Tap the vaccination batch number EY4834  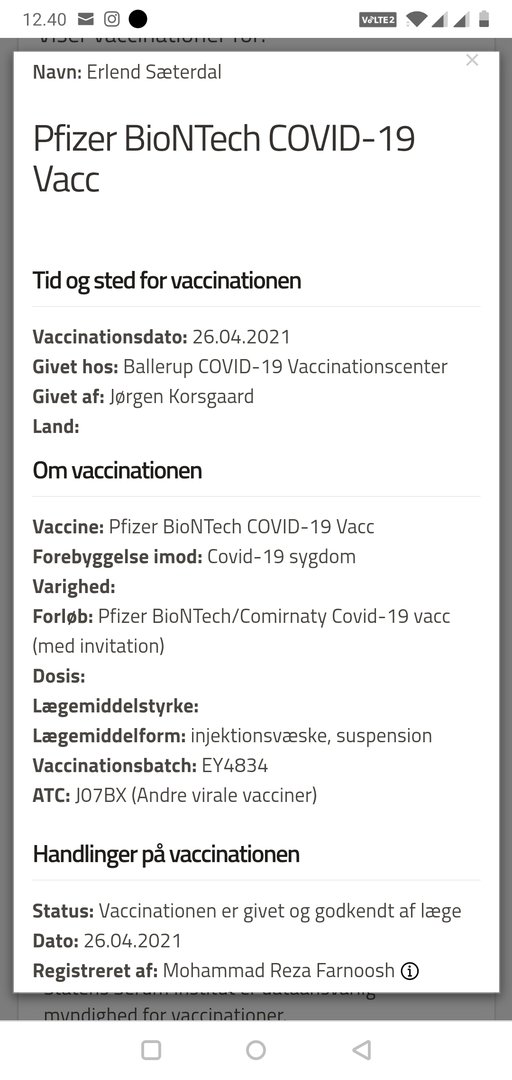[235, 766]
